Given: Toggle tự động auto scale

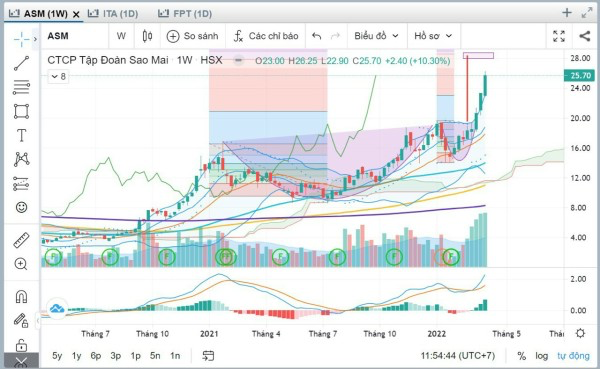Looking at the screenshot, I should 573,356.
